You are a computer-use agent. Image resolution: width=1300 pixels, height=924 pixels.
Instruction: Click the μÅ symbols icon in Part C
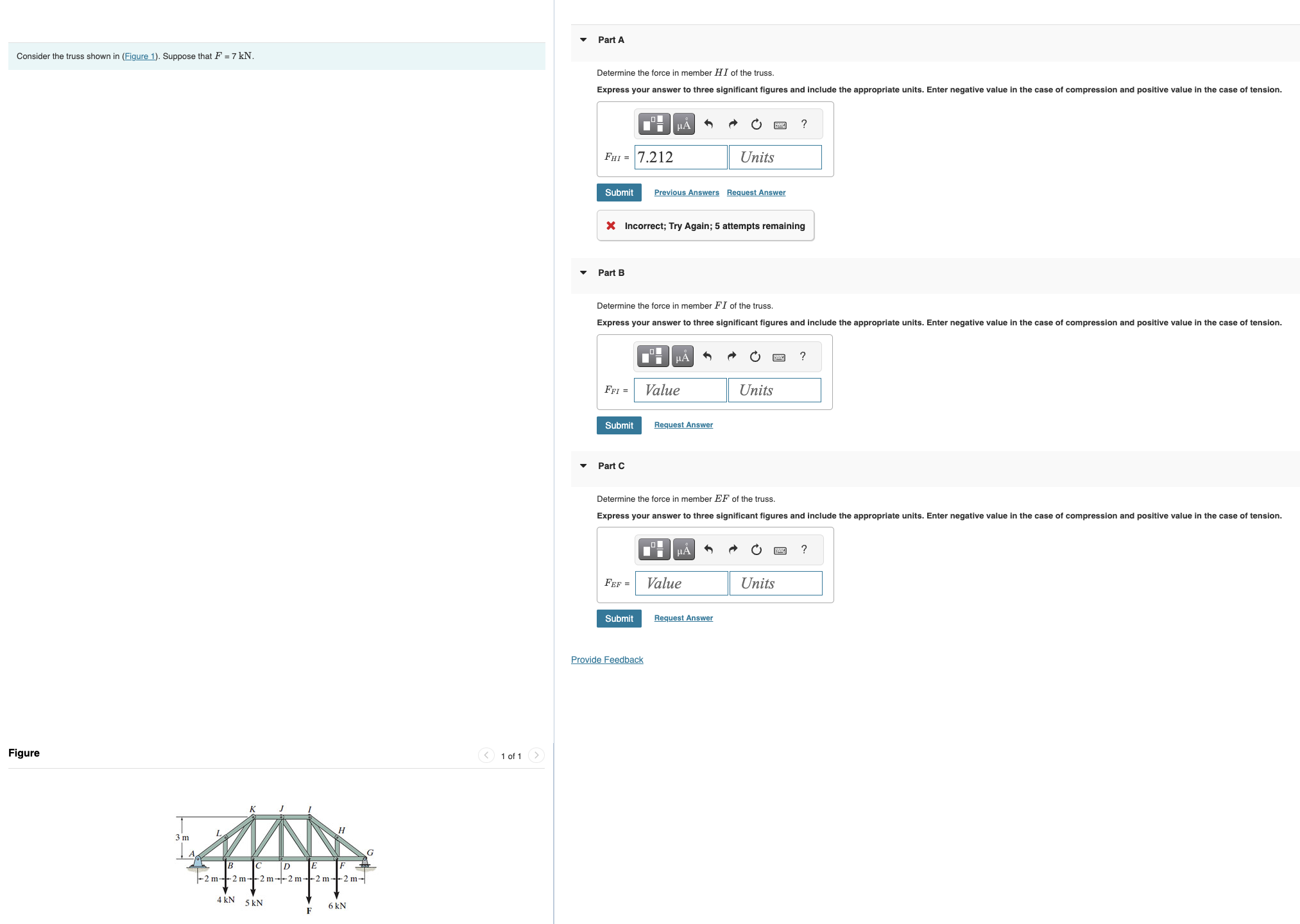click(683, 550)
